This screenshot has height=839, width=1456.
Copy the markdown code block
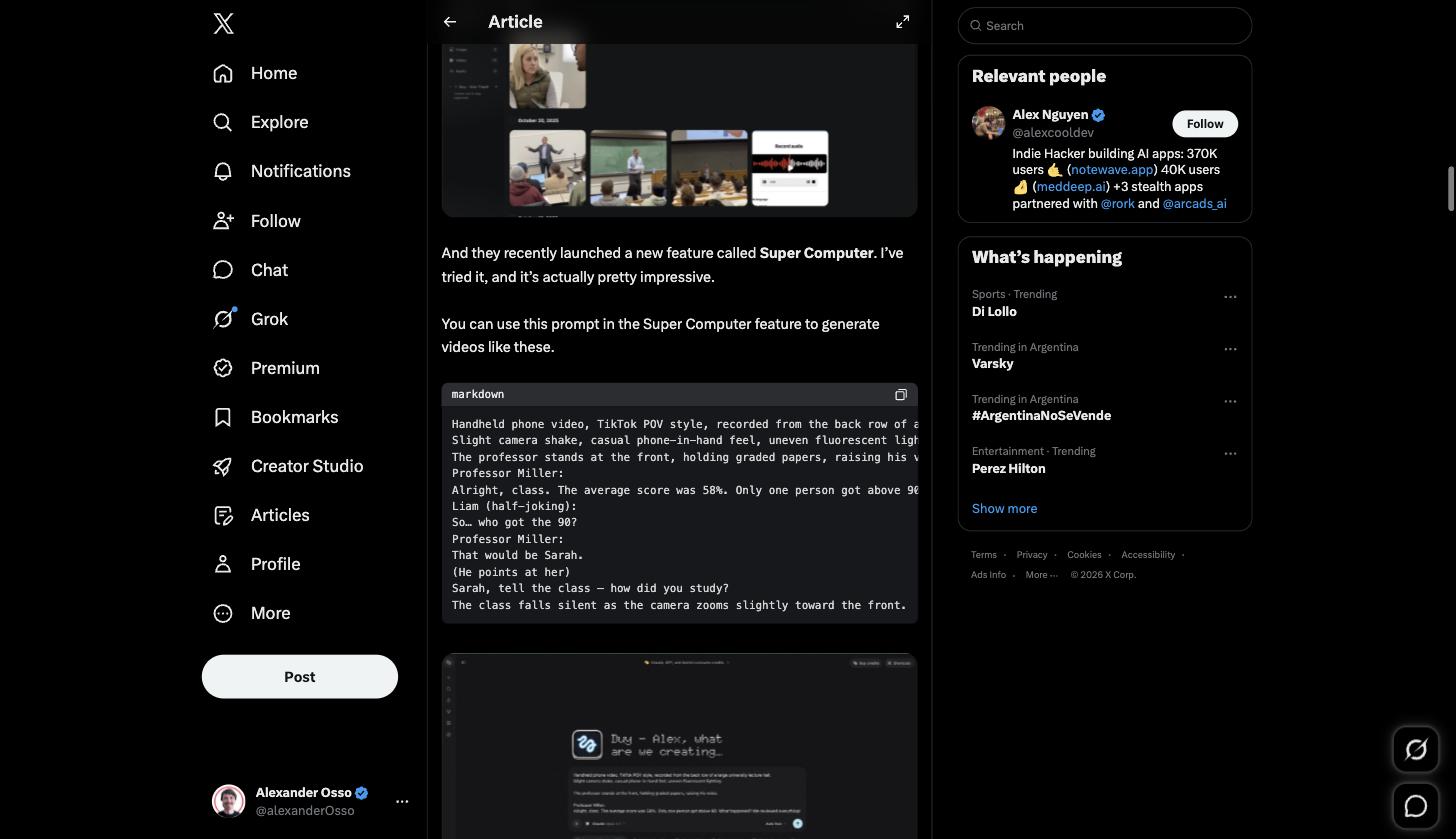click(x=901, y=394)
